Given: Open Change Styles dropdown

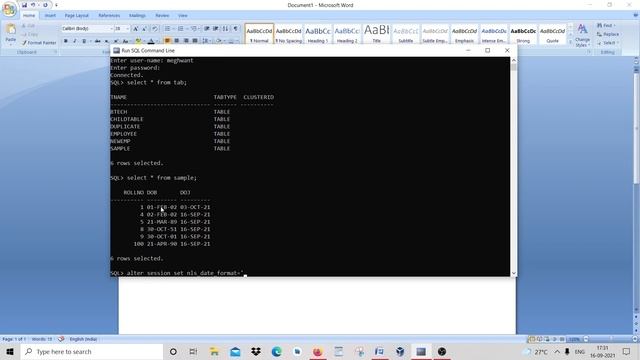Looking at the screenshot, I should [x=582, y=35].
